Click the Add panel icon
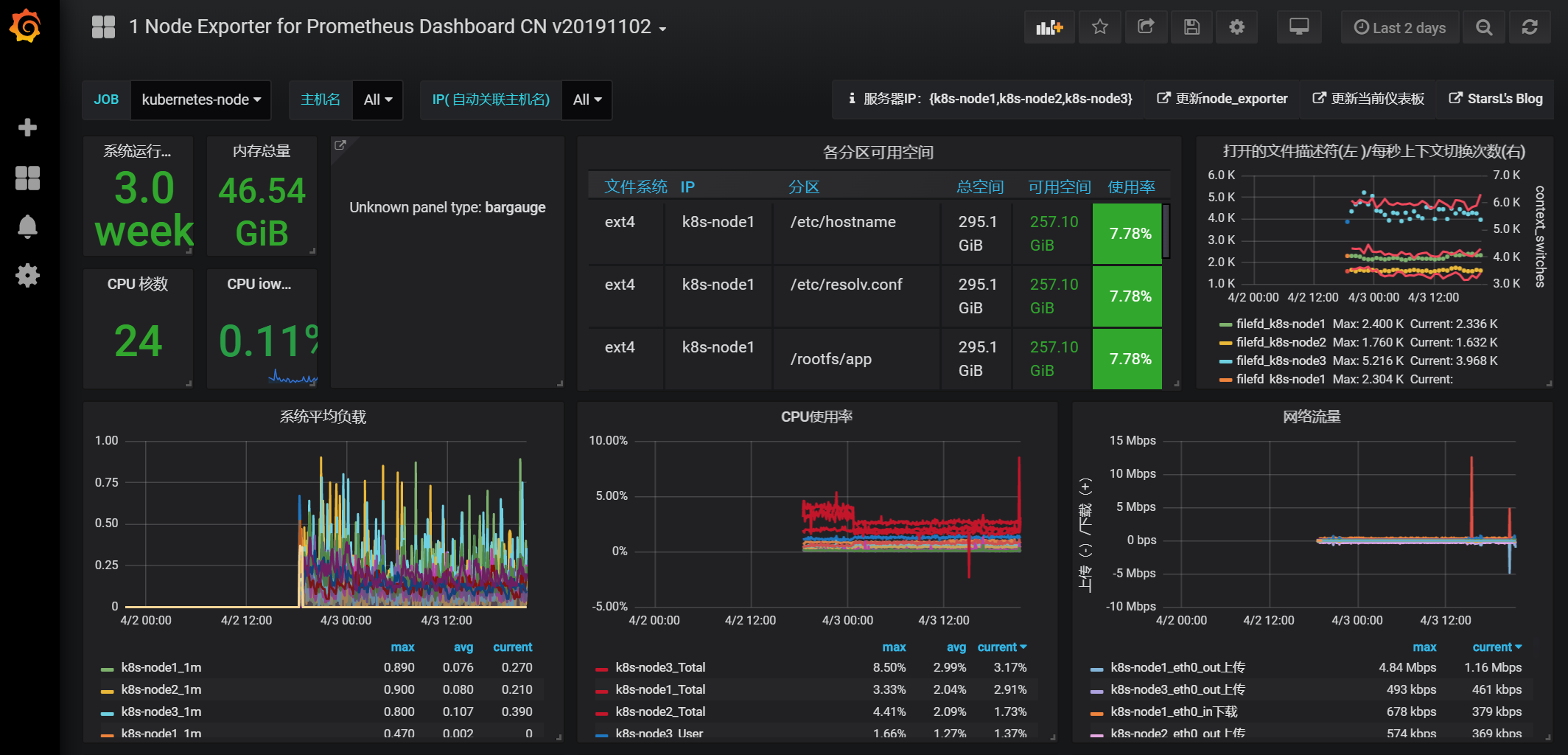 [1049, 27]
